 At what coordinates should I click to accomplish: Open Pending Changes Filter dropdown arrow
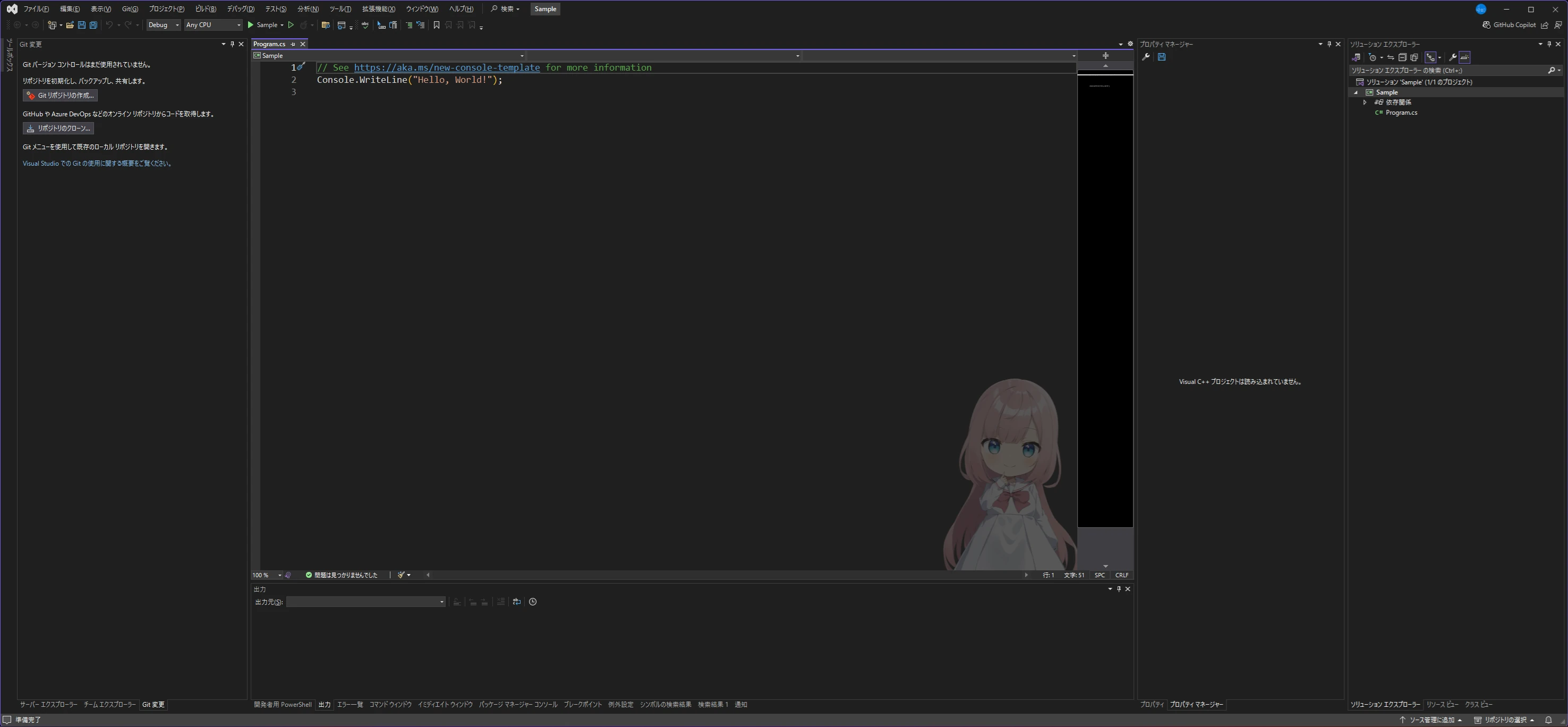(1381, 57)
